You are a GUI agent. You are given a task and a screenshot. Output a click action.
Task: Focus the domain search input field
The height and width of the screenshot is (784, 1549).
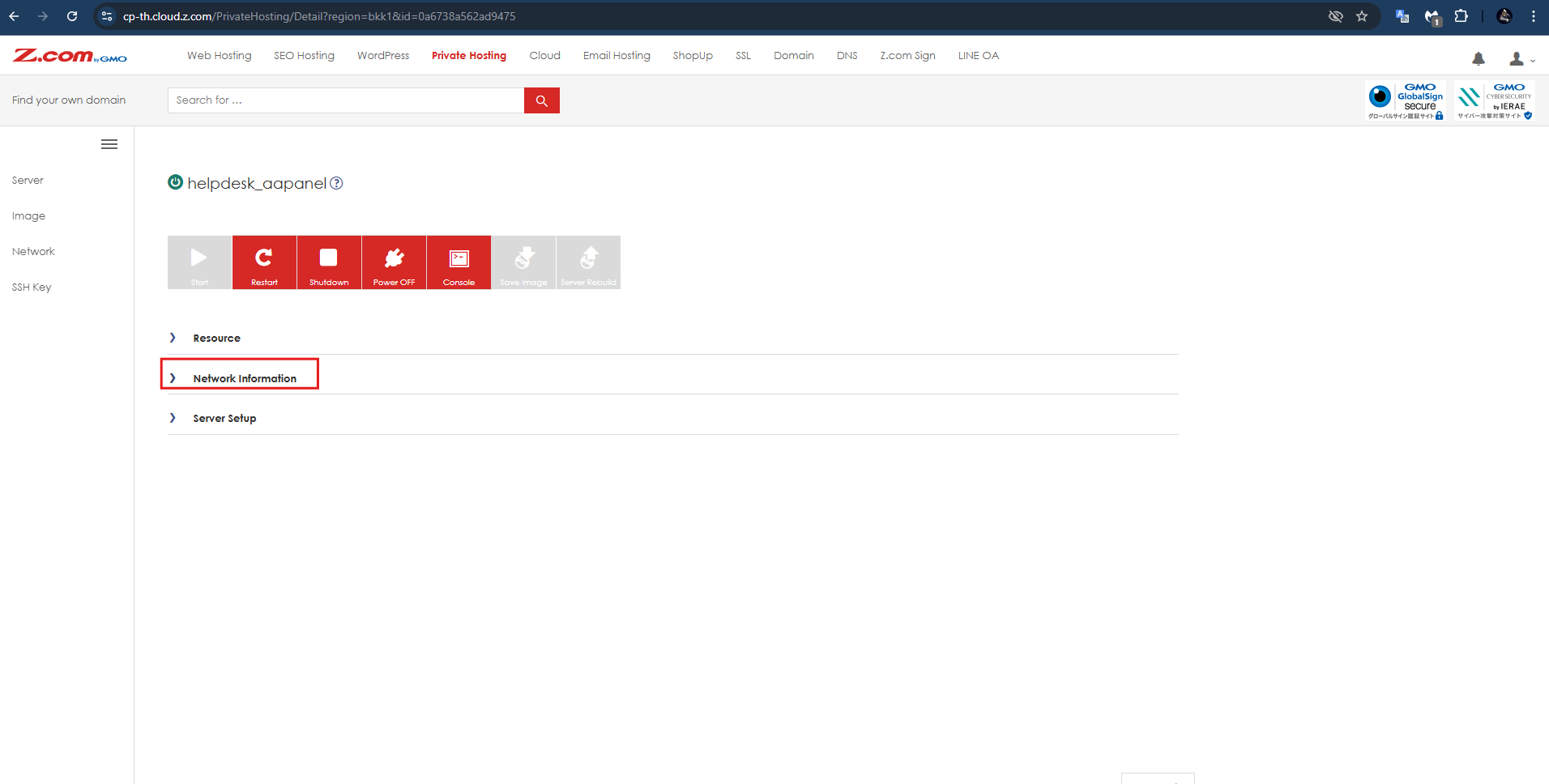346,100
